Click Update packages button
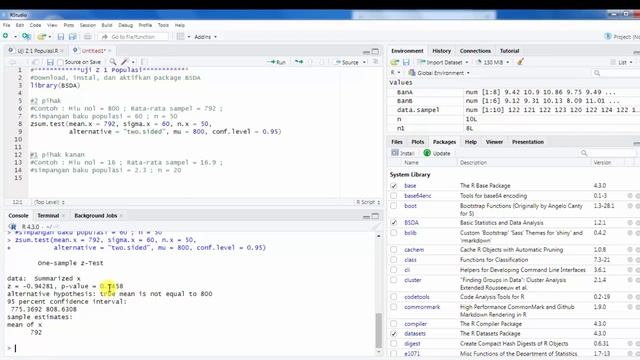The image size is (640, 360). [437, 153]
